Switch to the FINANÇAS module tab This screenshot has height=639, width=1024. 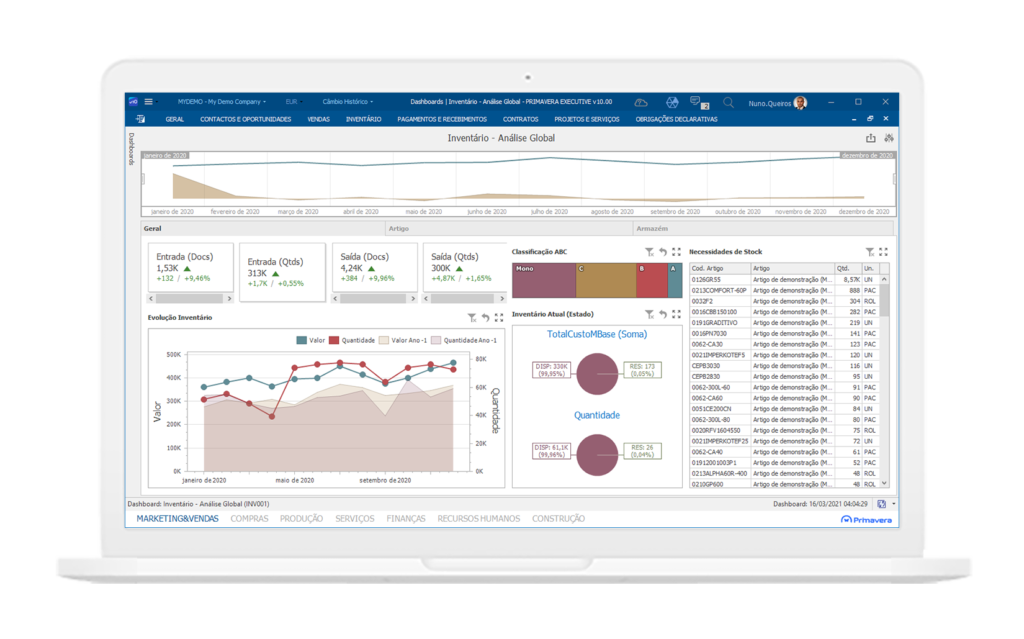(406, 519)
